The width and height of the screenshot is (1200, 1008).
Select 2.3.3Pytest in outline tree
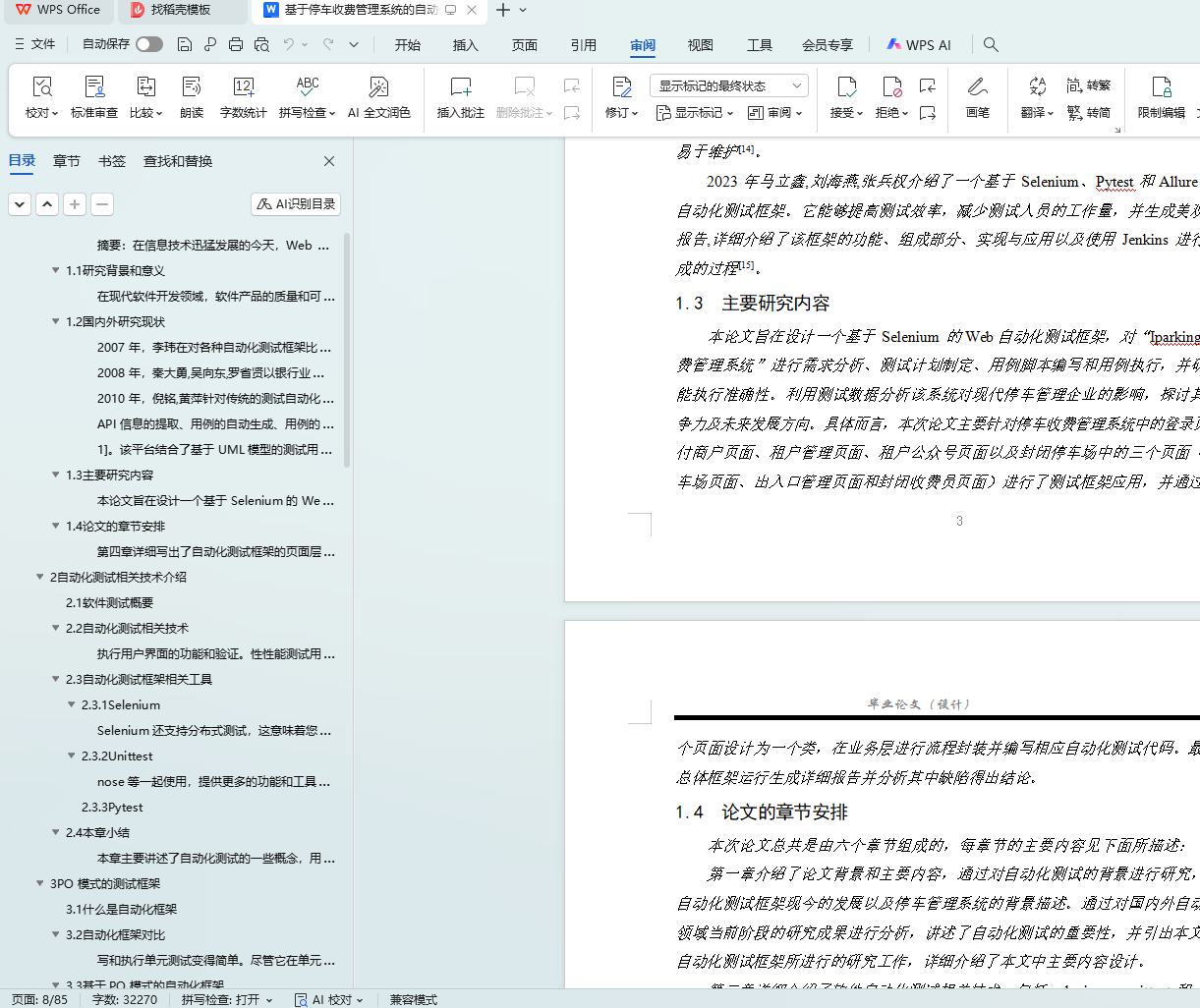(112, 807)
